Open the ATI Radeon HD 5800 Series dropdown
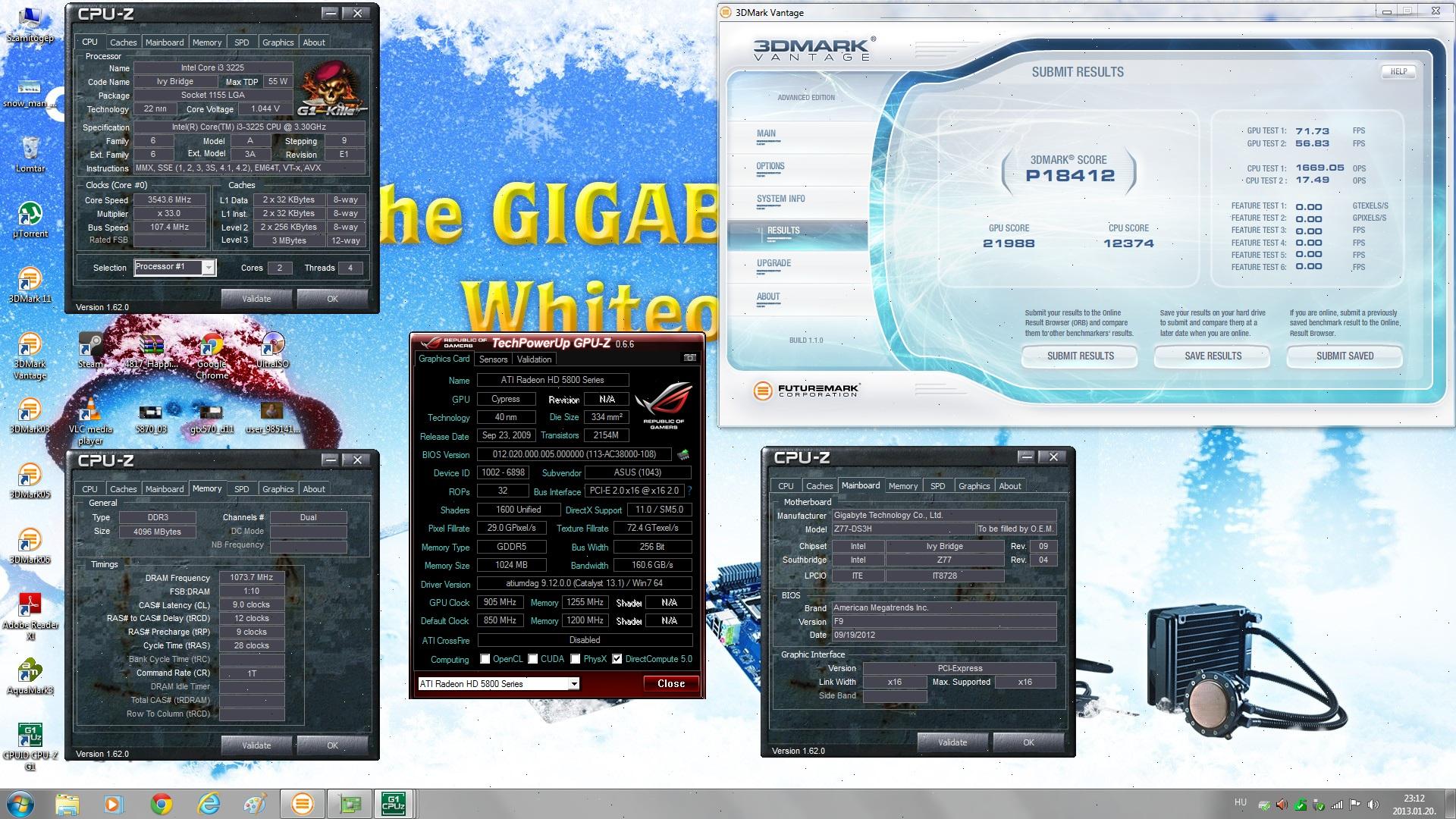This screenshot has height=819, width=1456. point(498,684)
